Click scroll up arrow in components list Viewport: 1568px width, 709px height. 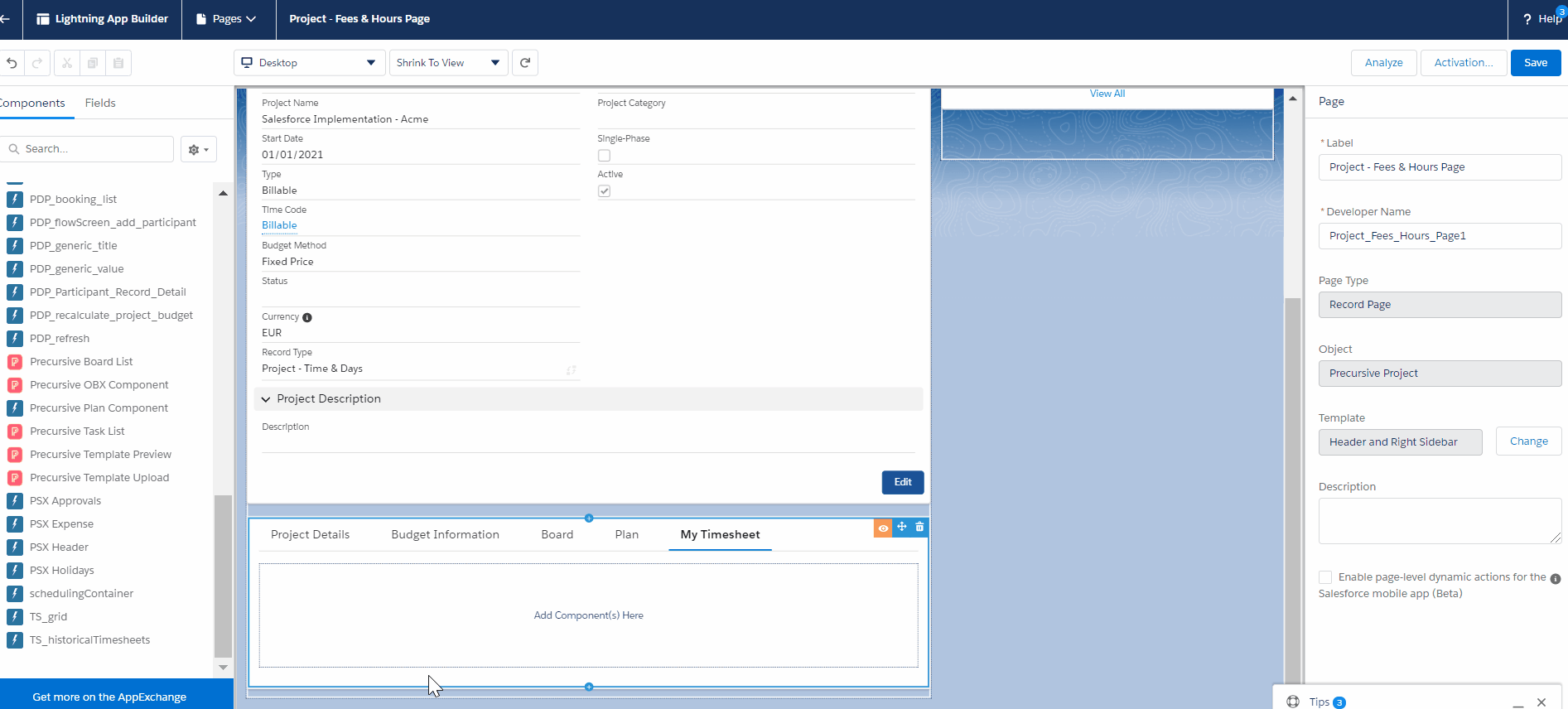coord(223,193)
